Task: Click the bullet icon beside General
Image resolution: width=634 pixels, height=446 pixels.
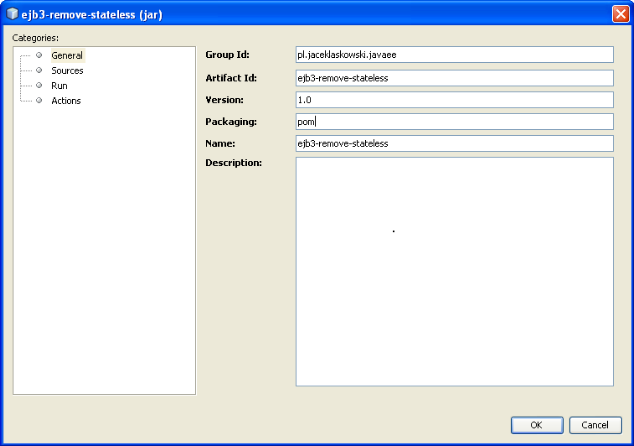Action: point(39,55)
